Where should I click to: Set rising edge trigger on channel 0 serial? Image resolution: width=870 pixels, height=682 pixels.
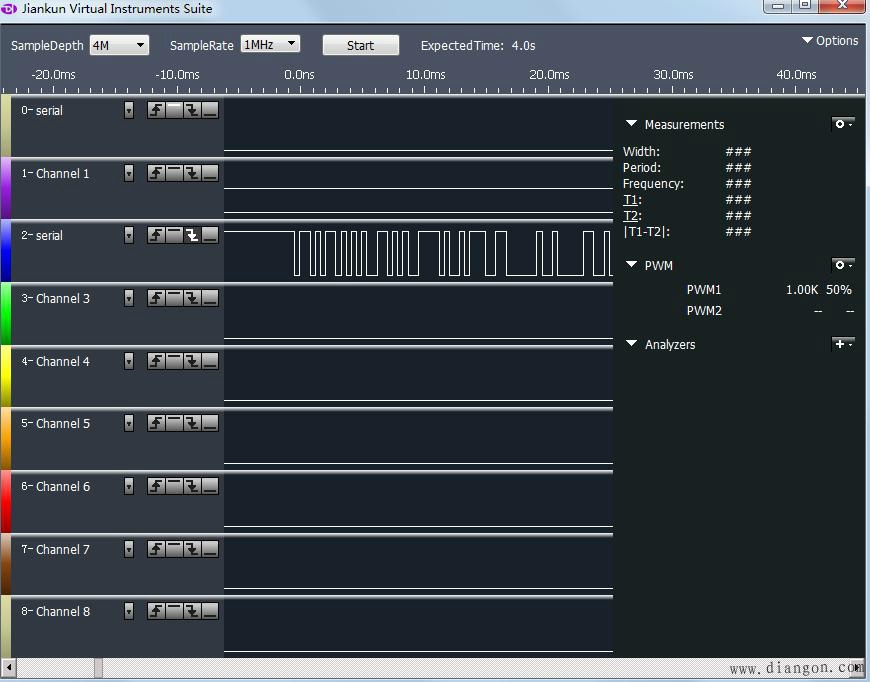[x=156, y=110]
